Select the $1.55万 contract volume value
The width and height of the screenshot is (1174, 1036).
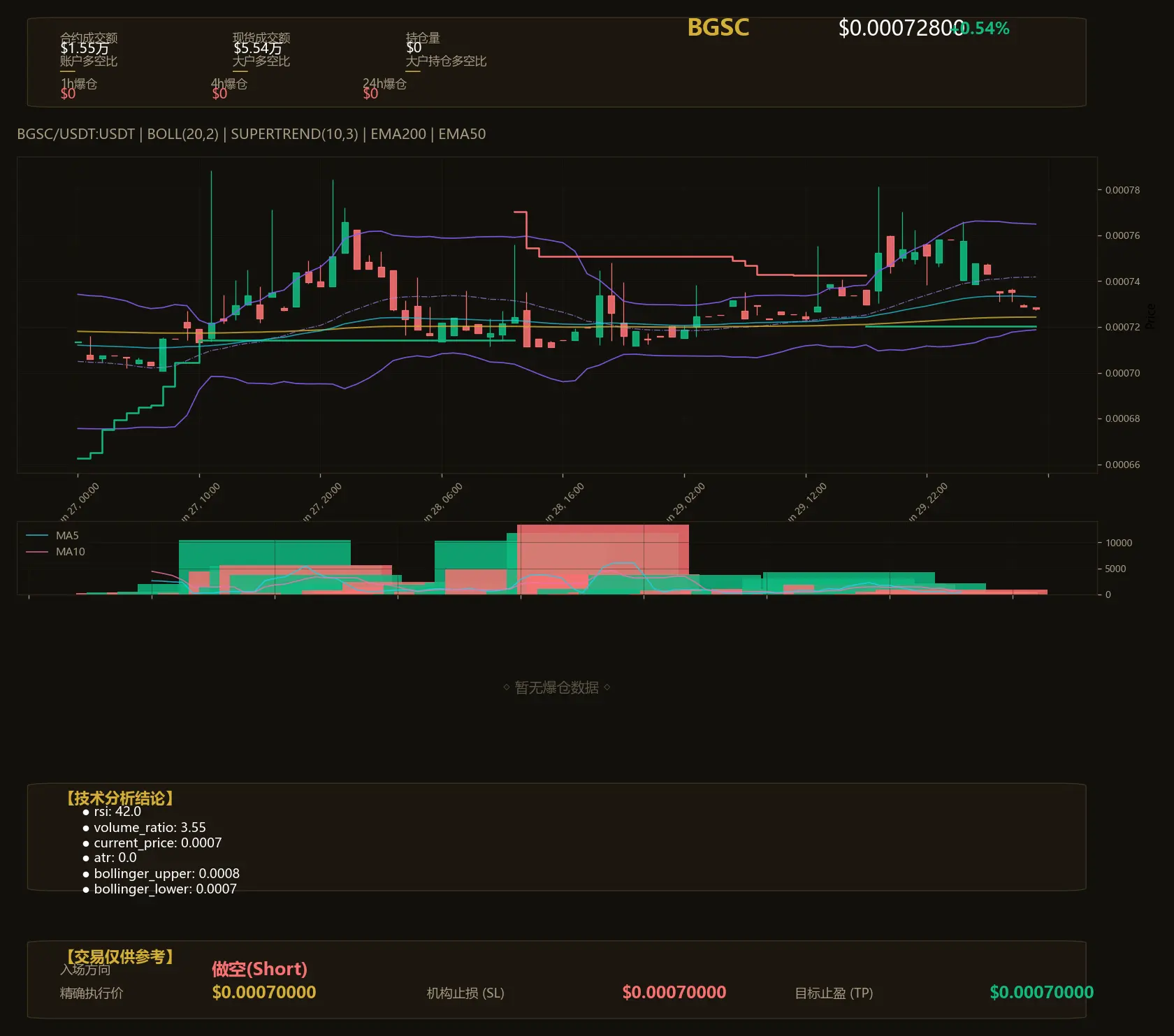click(x=85, y=48)
